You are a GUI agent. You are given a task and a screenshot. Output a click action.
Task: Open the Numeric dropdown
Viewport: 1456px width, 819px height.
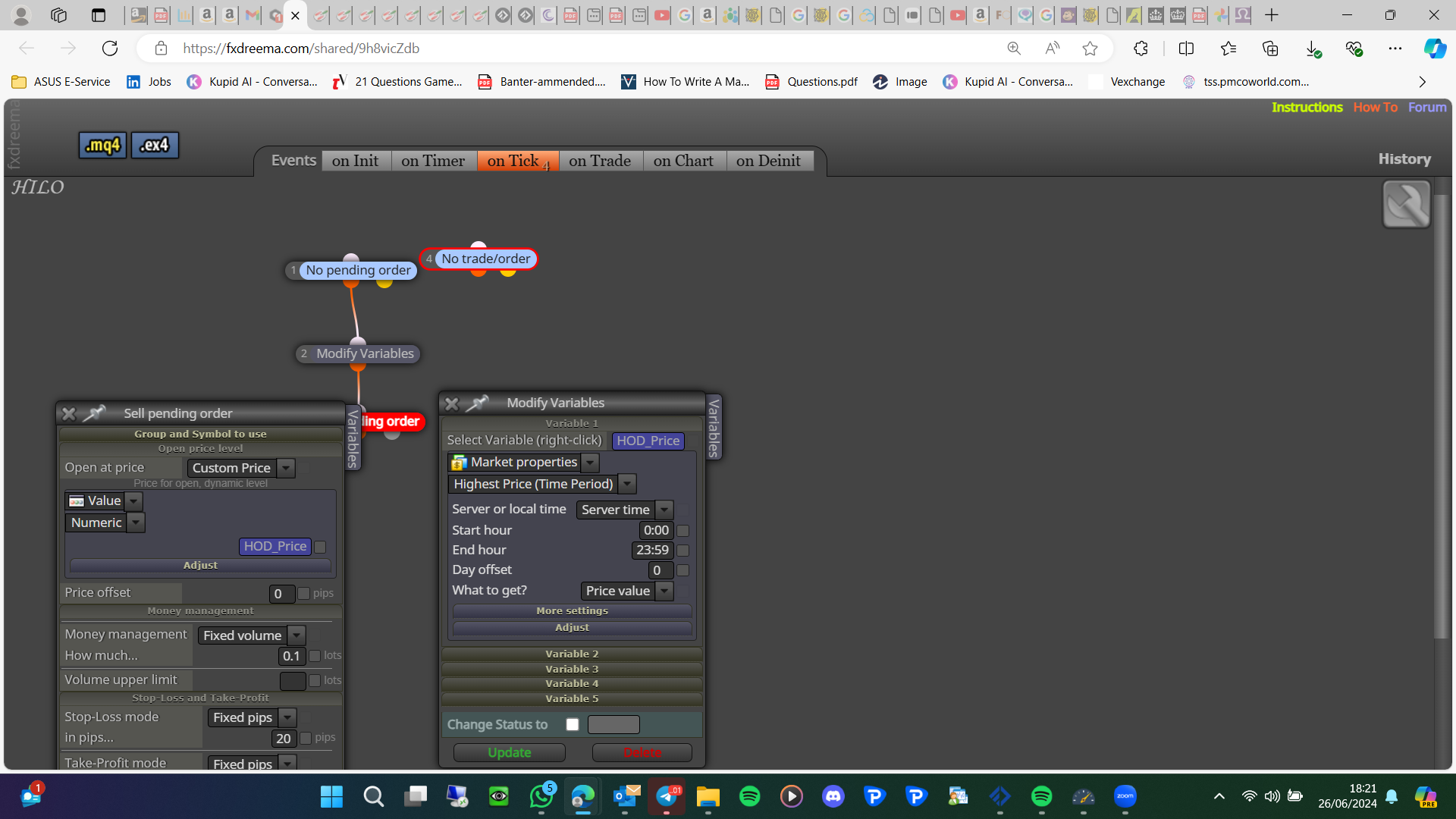click(105, 522)
